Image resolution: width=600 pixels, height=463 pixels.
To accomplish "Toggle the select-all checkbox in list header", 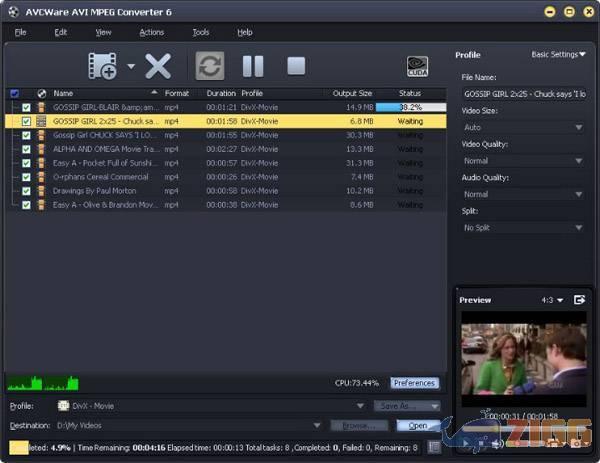I will tap(14, 93).
